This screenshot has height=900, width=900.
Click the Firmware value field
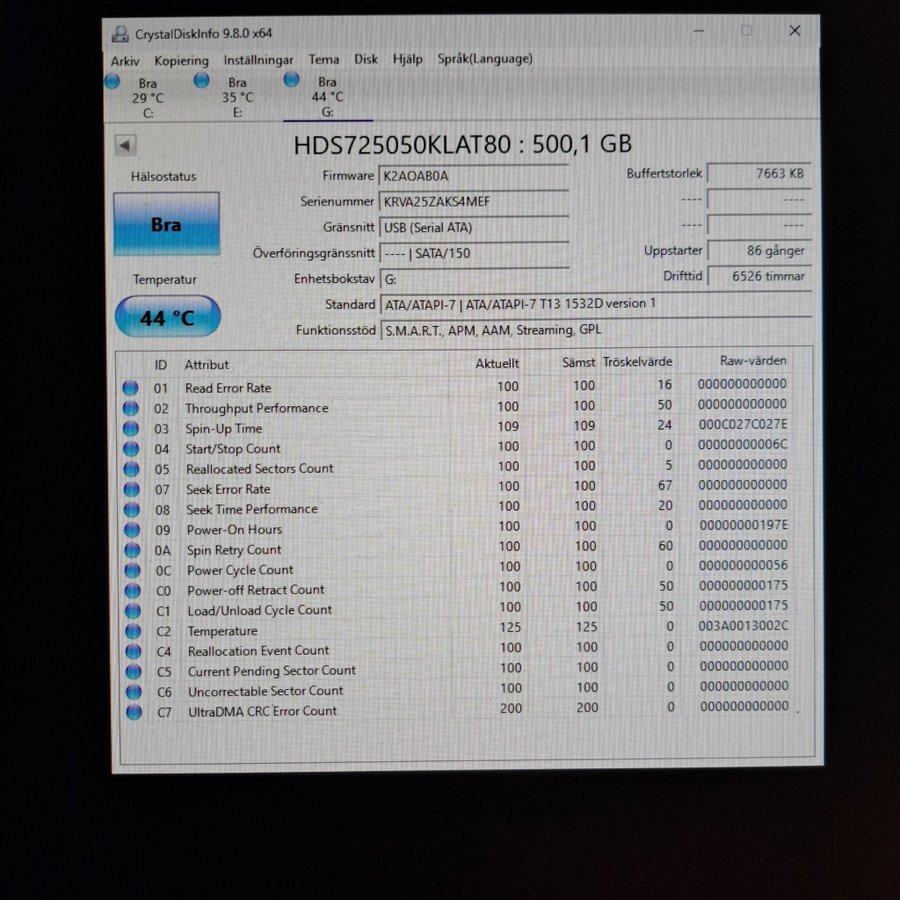[x=473, y=175]
